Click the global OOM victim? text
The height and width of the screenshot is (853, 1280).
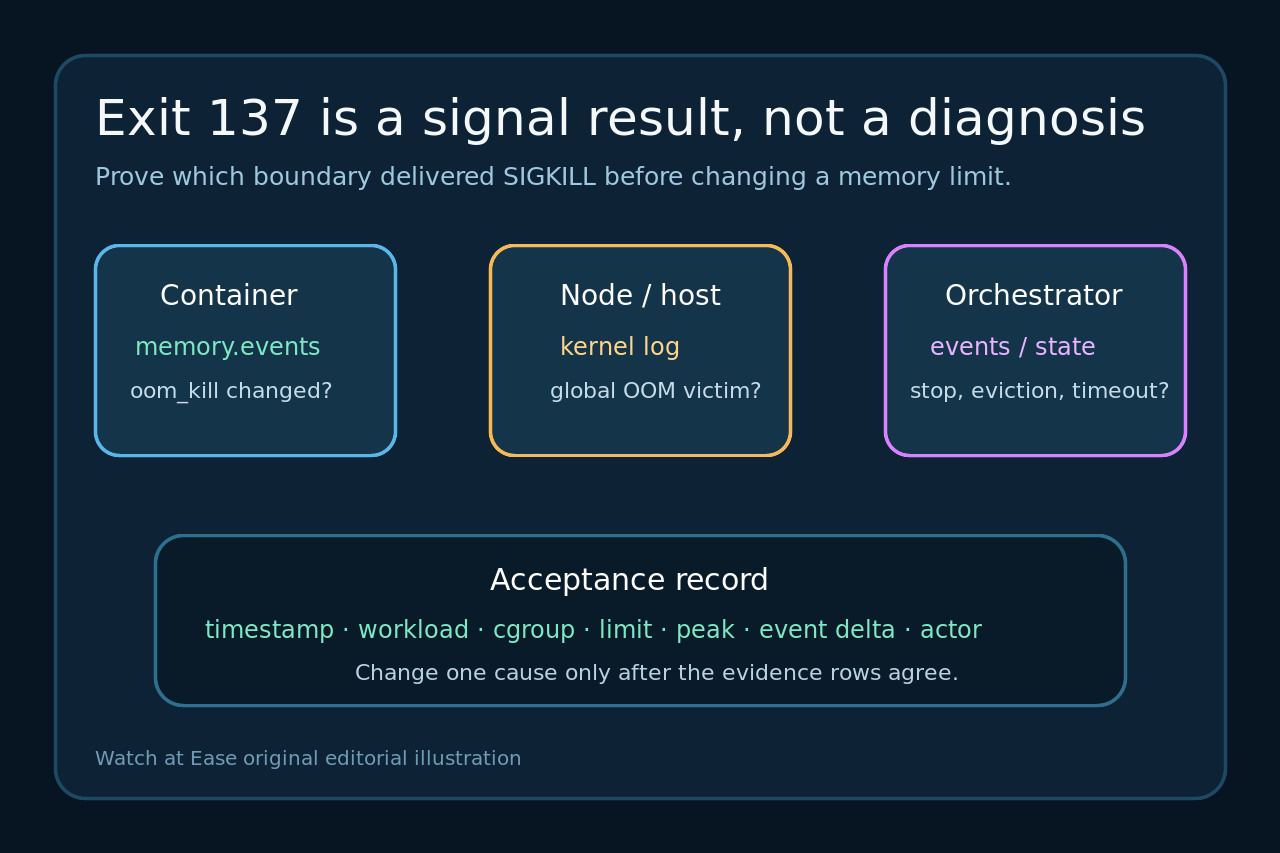coord(656,391)
